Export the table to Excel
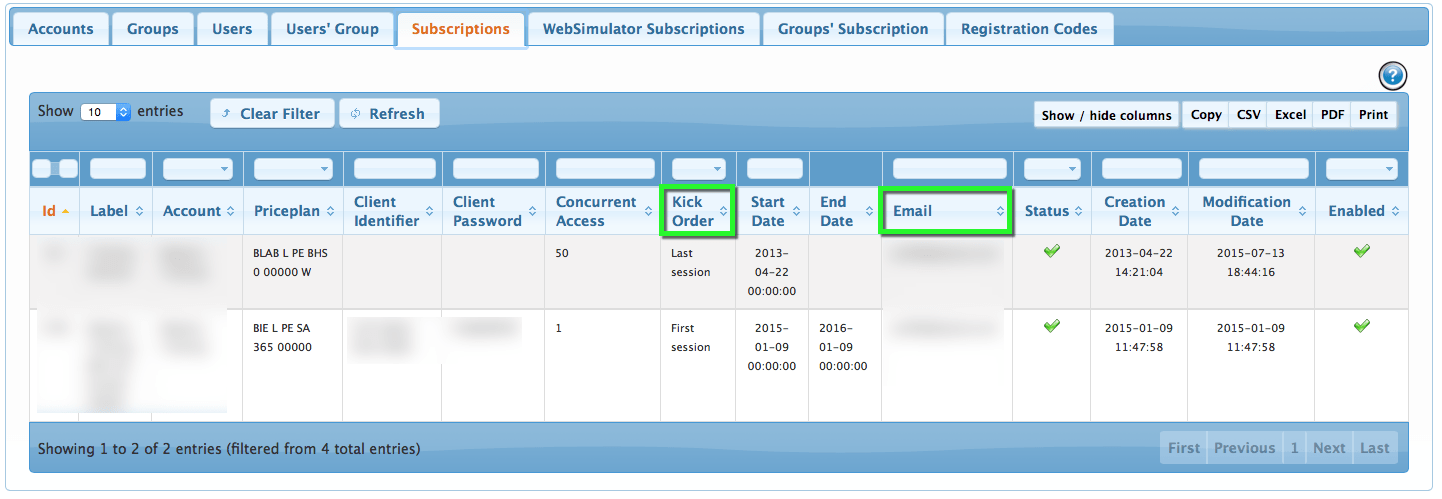Screen dimensions: 1442x499 point(1290,115)
